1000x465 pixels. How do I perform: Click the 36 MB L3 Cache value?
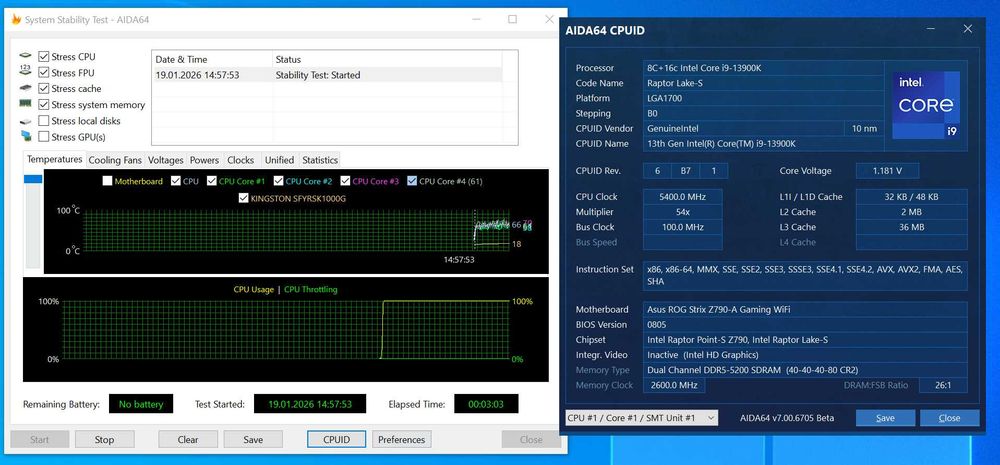click(x=911, y=227)
